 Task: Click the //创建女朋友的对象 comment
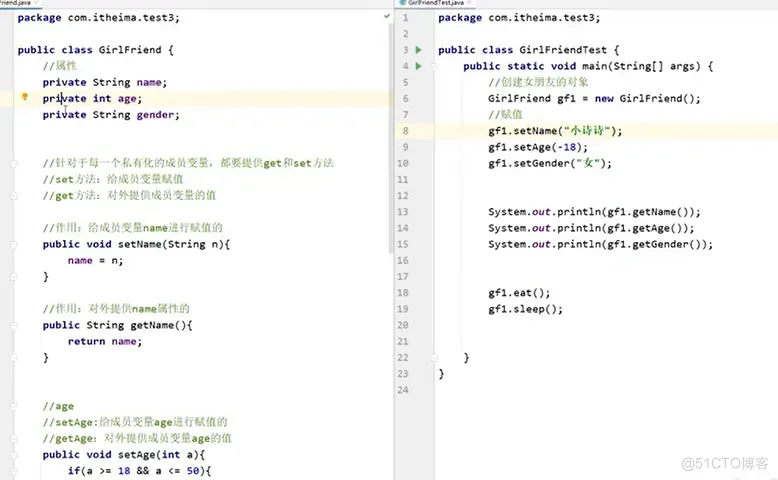click(538, 82)
